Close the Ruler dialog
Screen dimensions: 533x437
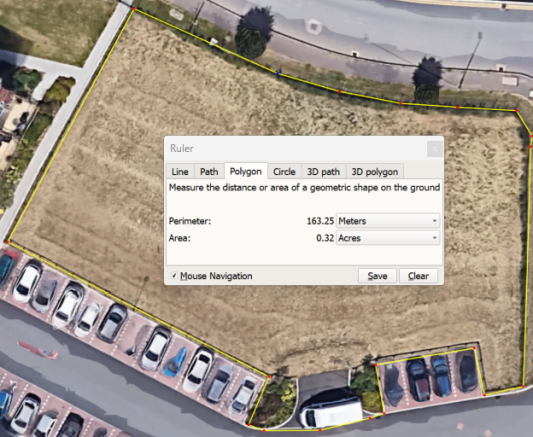(x=435, y=149)
